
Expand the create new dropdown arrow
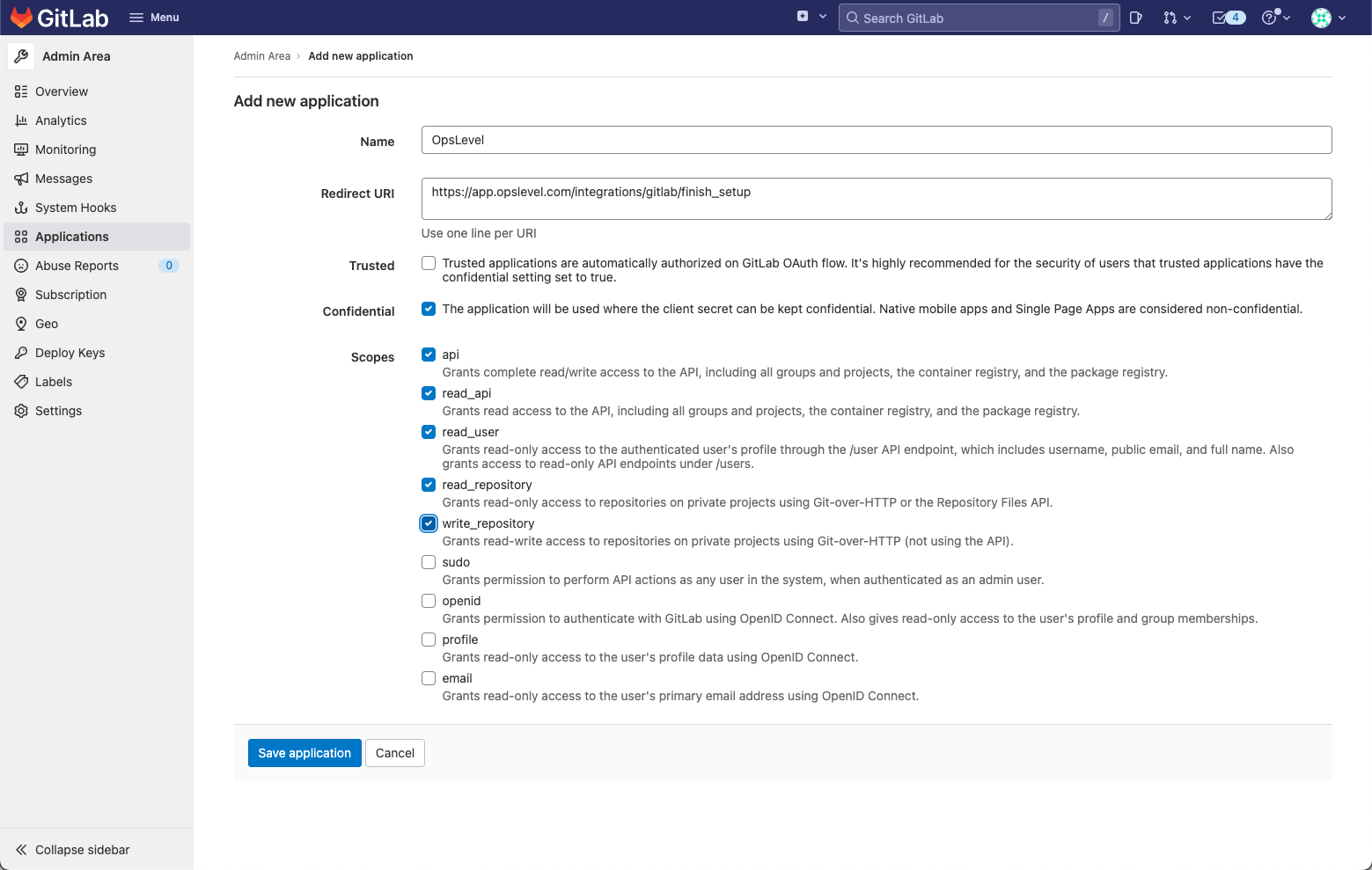pyautogui.click(x=823, y=17)
